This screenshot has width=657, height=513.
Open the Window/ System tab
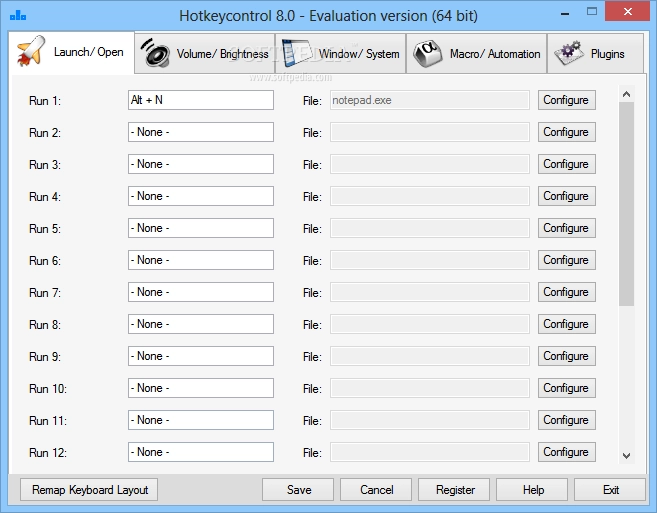pos(340,54)
